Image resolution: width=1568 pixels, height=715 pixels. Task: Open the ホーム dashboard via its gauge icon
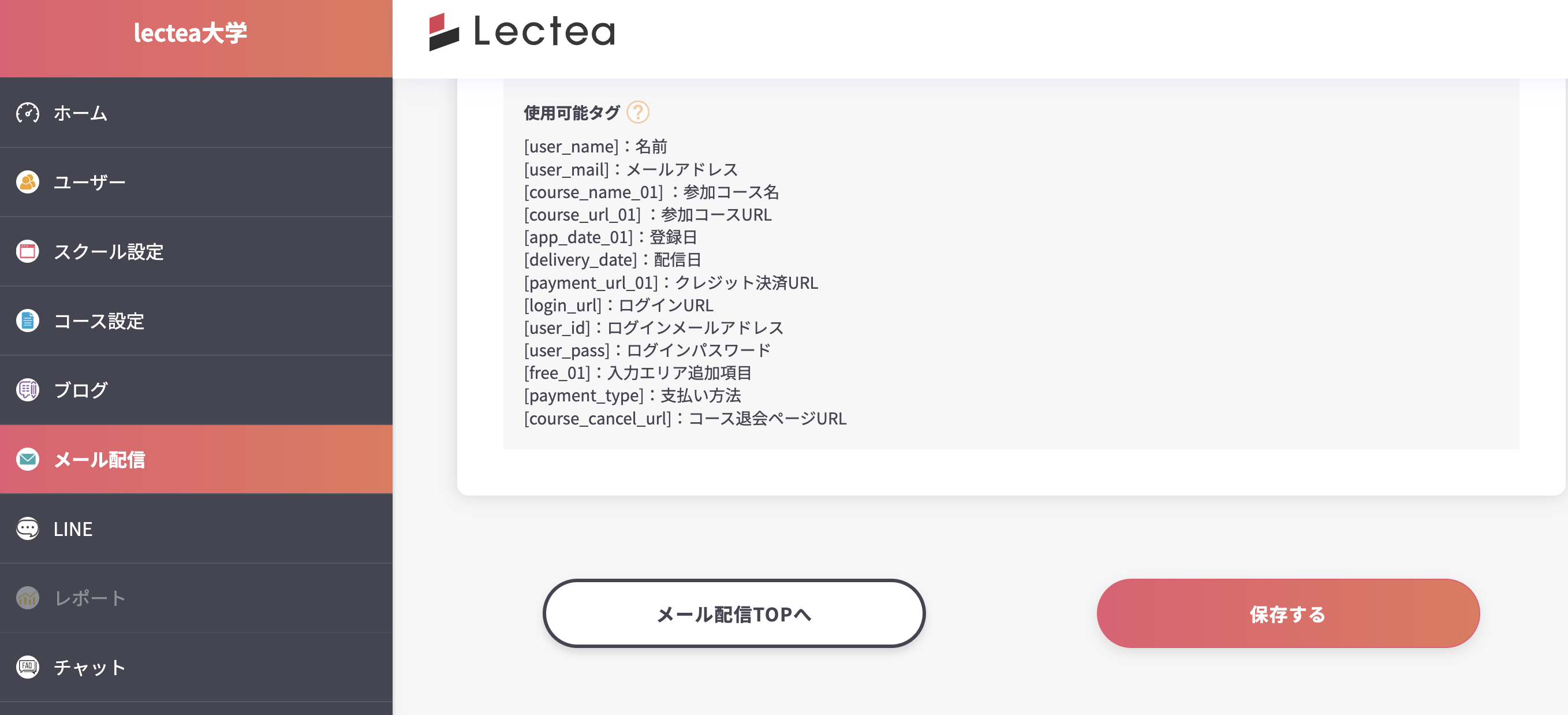[x=27, y=113]
